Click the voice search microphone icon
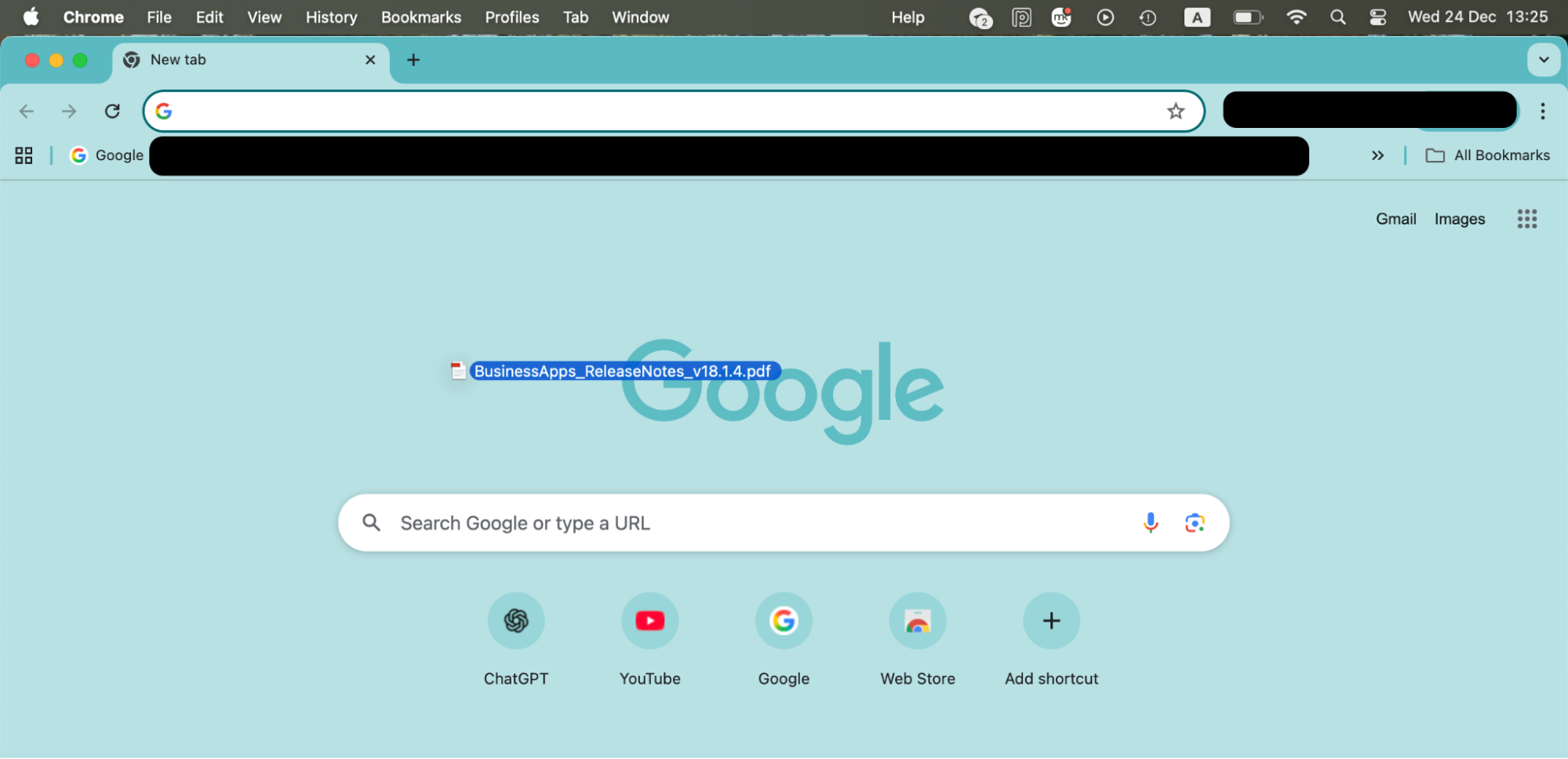This screenshot has height=759, width=1568. coord(1150,522)
